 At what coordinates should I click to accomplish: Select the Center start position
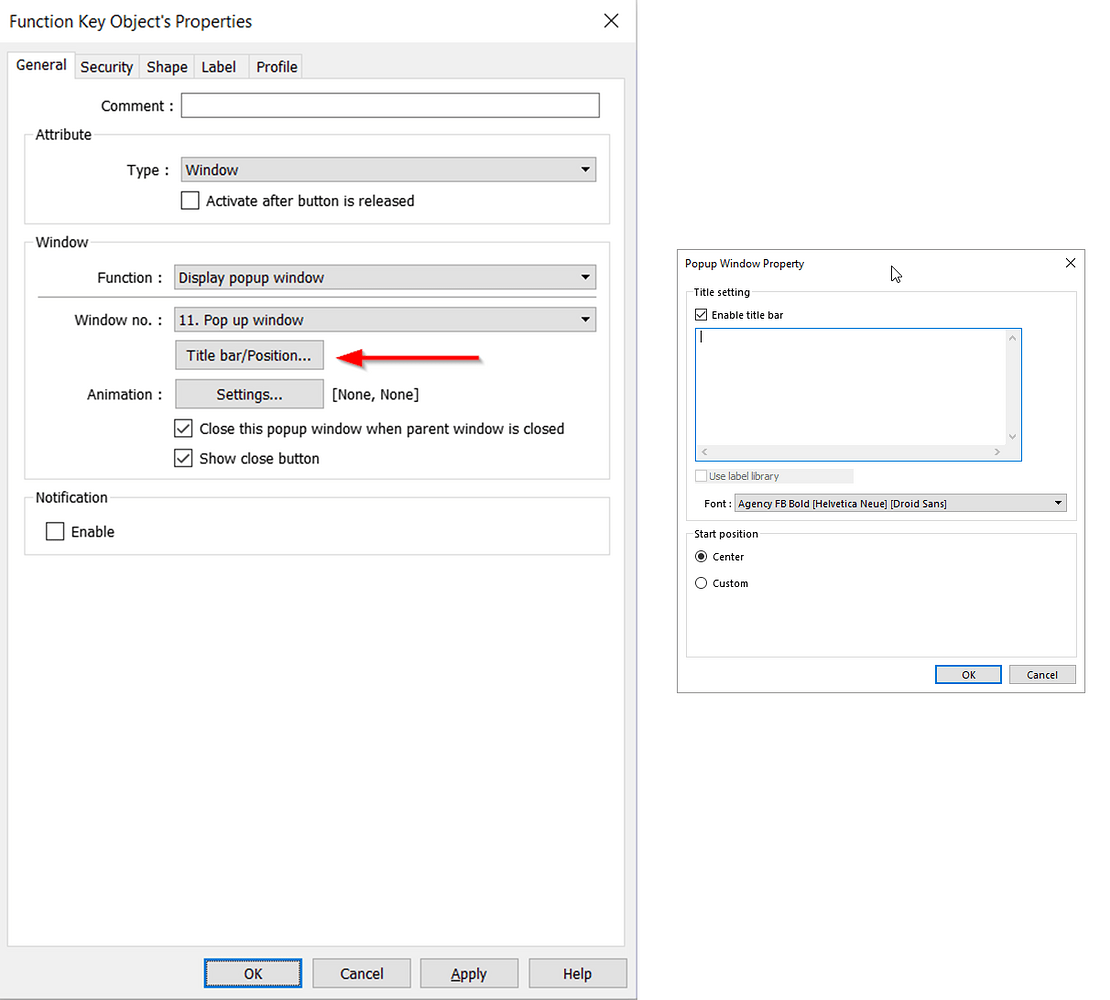pos(701,556)
